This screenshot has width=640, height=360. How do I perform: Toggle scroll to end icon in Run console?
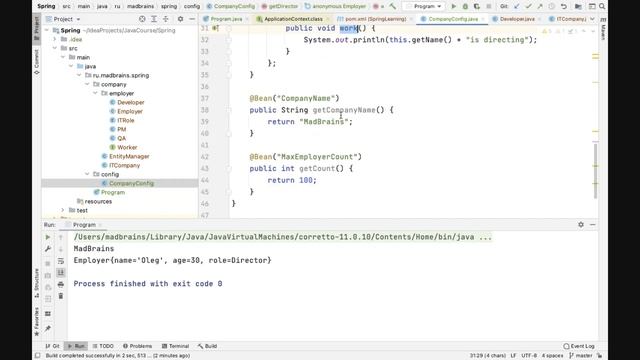click(x=61, y=272)
